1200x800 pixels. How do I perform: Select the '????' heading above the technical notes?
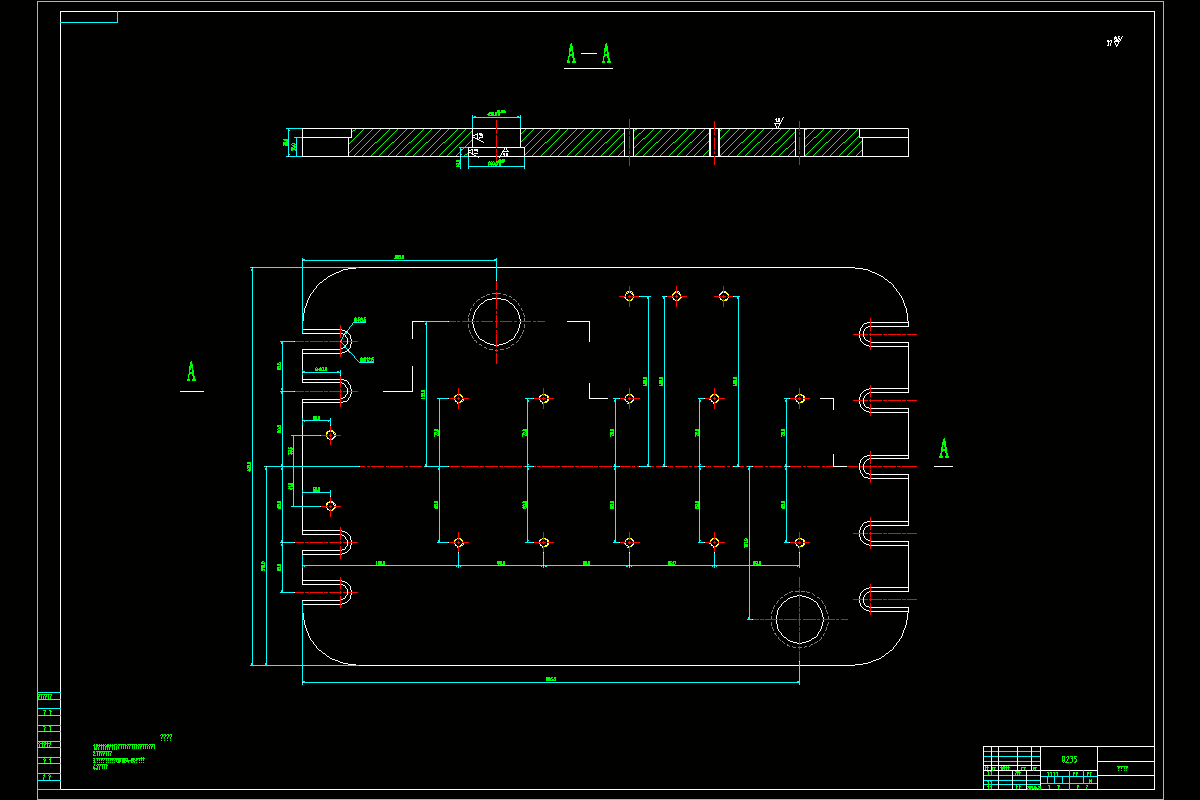pos(166,737)
